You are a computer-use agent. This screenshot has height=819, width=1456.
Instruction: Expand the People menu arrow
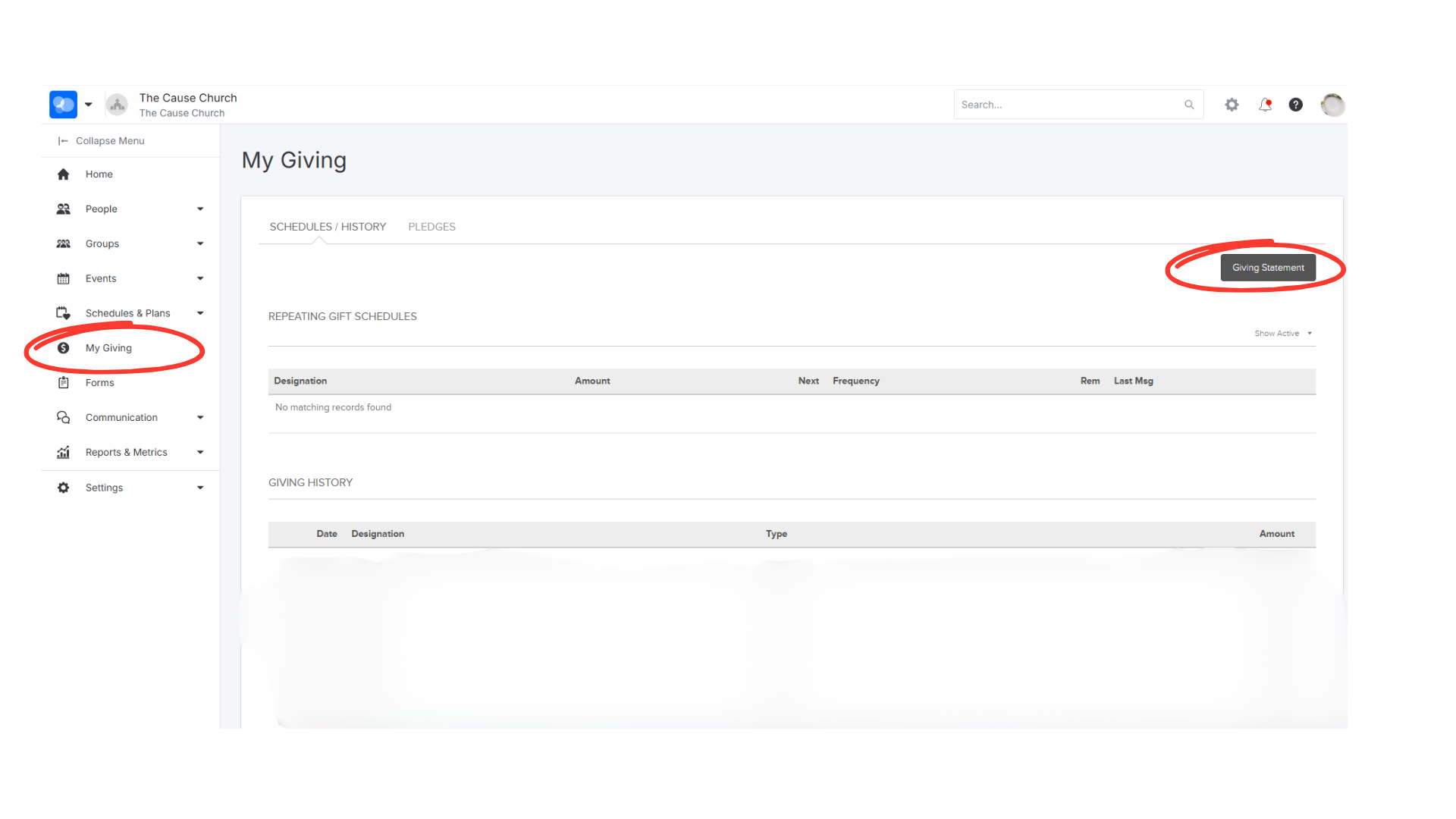click(x=200, y=209)
